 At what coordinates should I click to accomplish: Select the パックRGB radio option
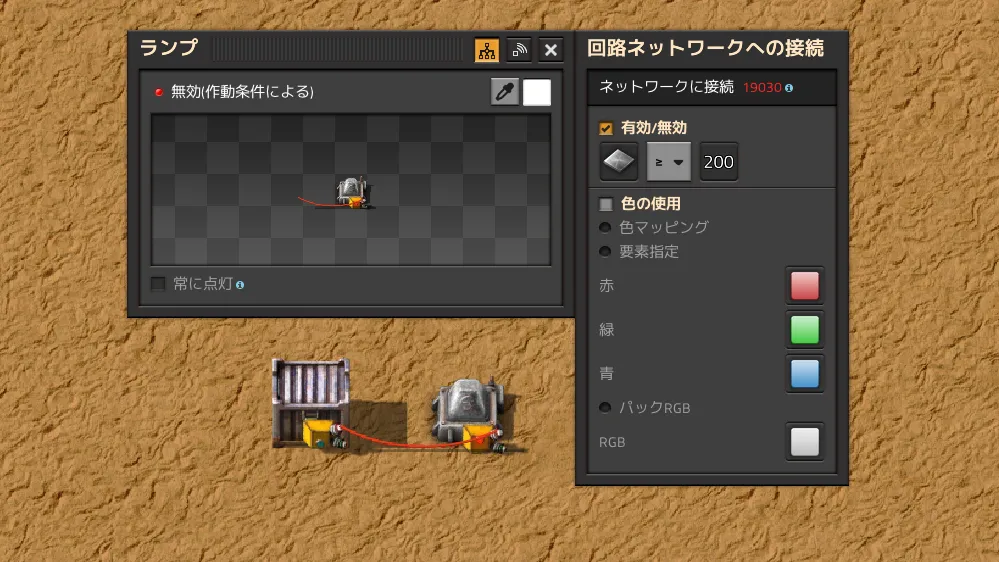605,407
